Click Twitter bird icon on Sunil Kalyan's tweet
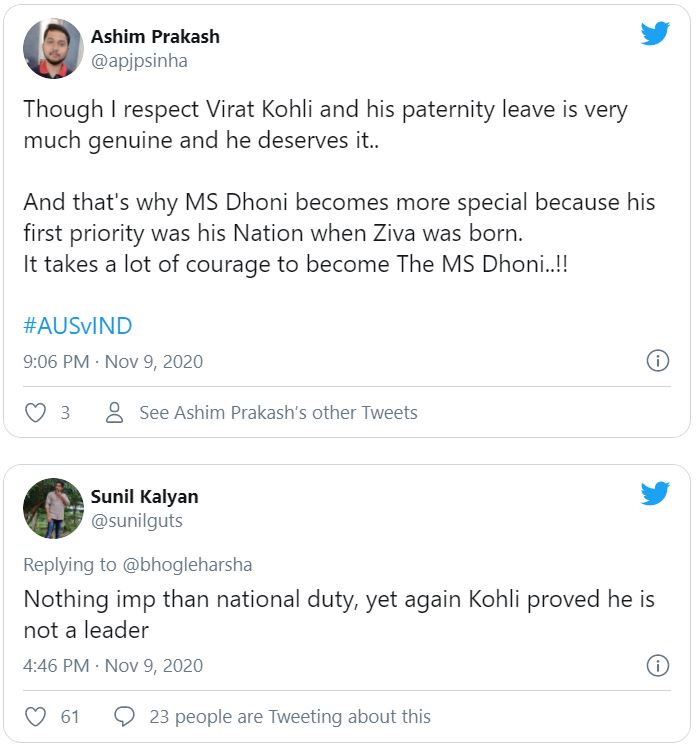698x750 pixels. click(655, 492)
